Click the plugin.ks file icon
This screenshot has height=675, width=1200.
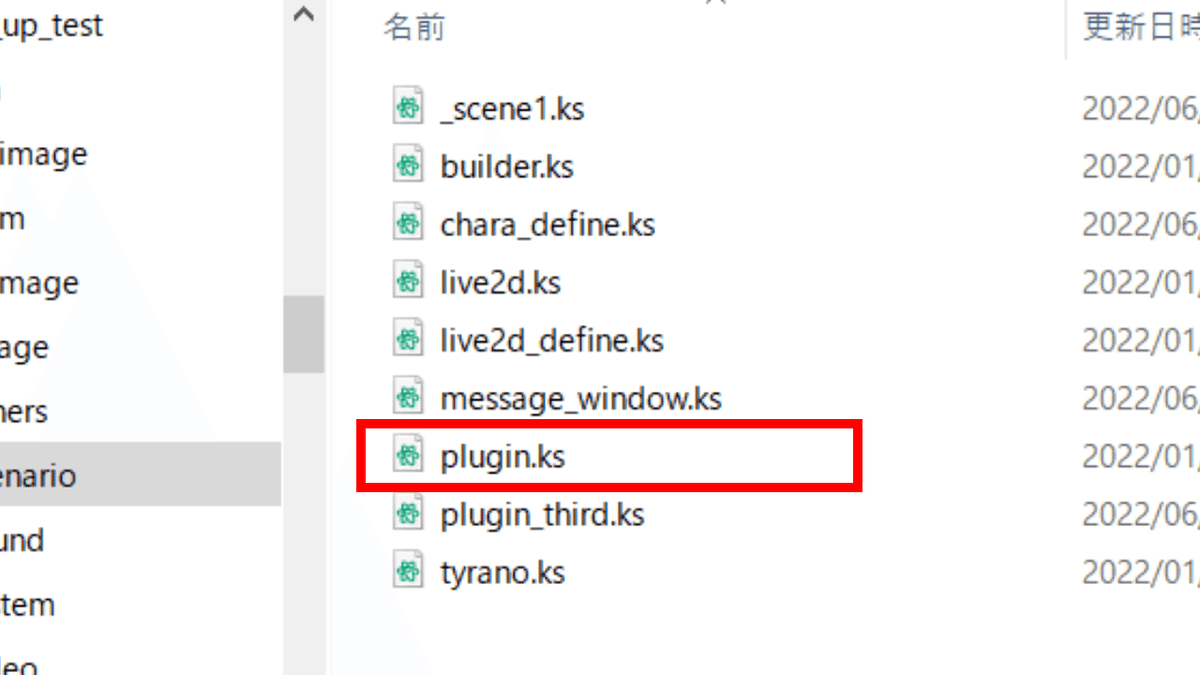point(406,456)
